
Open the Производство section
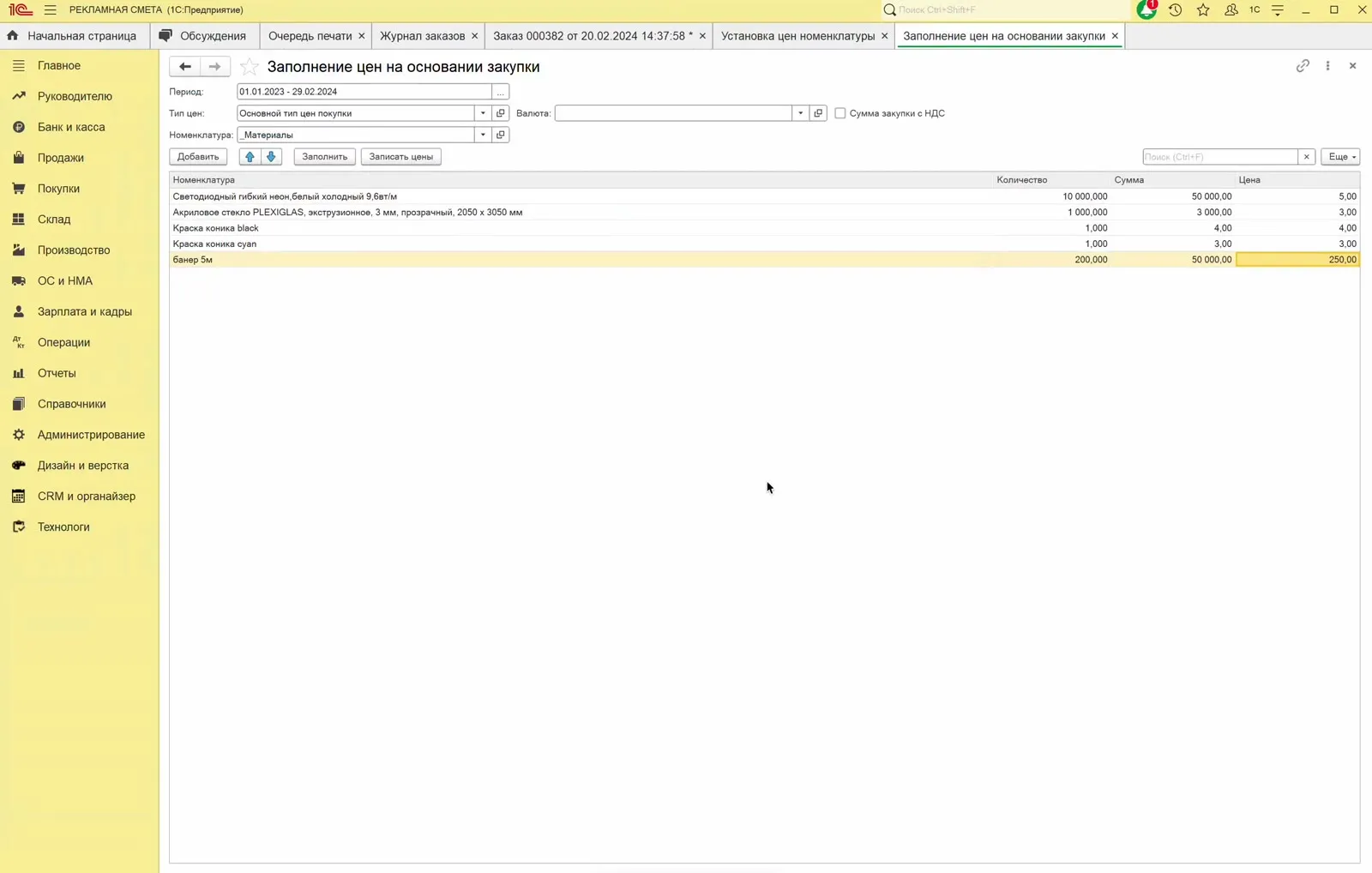click(x=74, y=250)
